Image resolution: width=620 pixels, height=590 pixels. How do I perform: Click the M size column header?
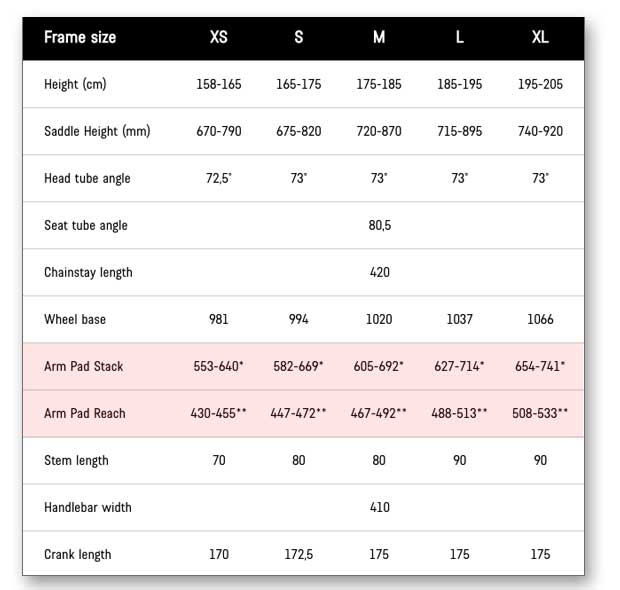coord(379,38)
